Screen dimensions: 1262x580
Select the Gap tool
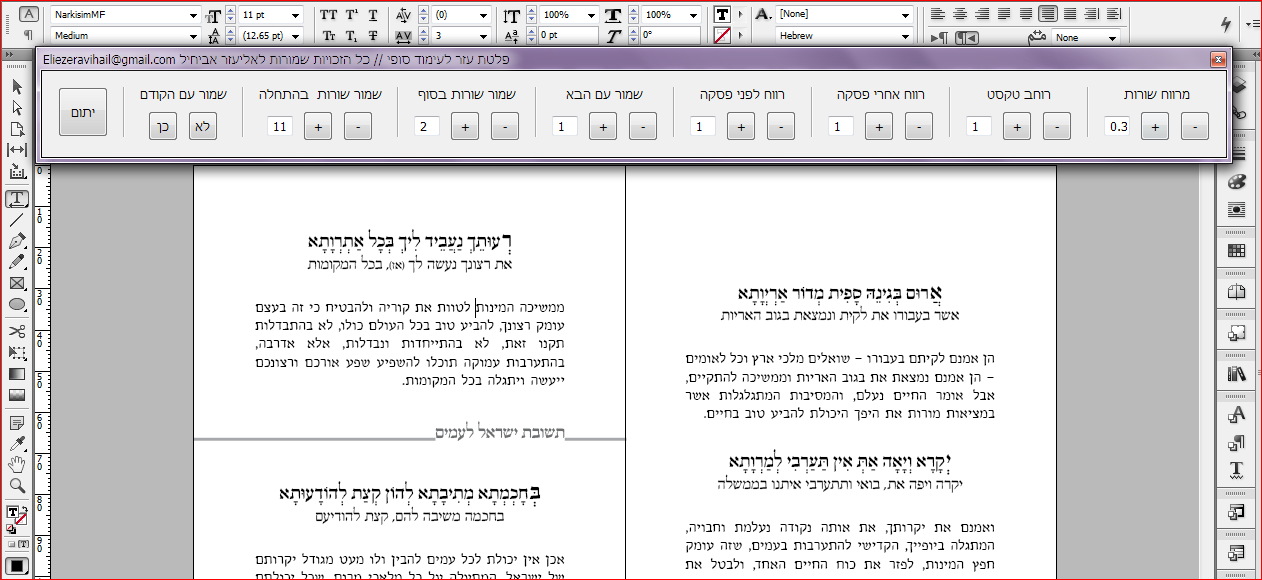pos(17,150)
